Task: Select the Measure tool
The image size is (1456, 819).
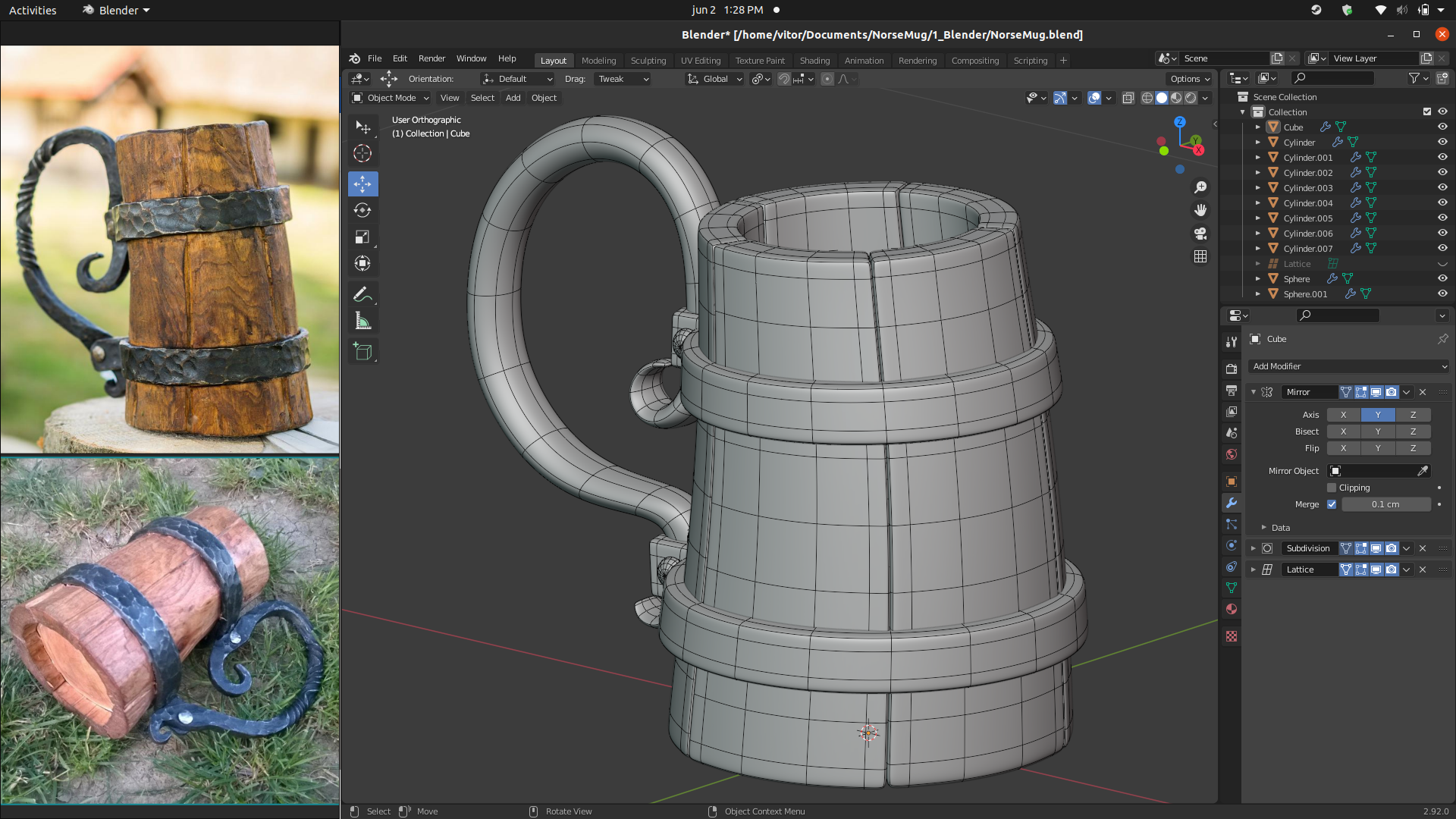Action: coord(362,320)
